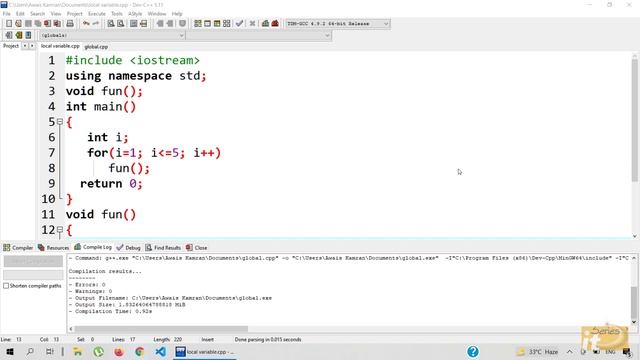The width and height of the screenshot is (640, 360).
Task: Open Visual Studio Code from the taskbar
Action: (160, 351)
